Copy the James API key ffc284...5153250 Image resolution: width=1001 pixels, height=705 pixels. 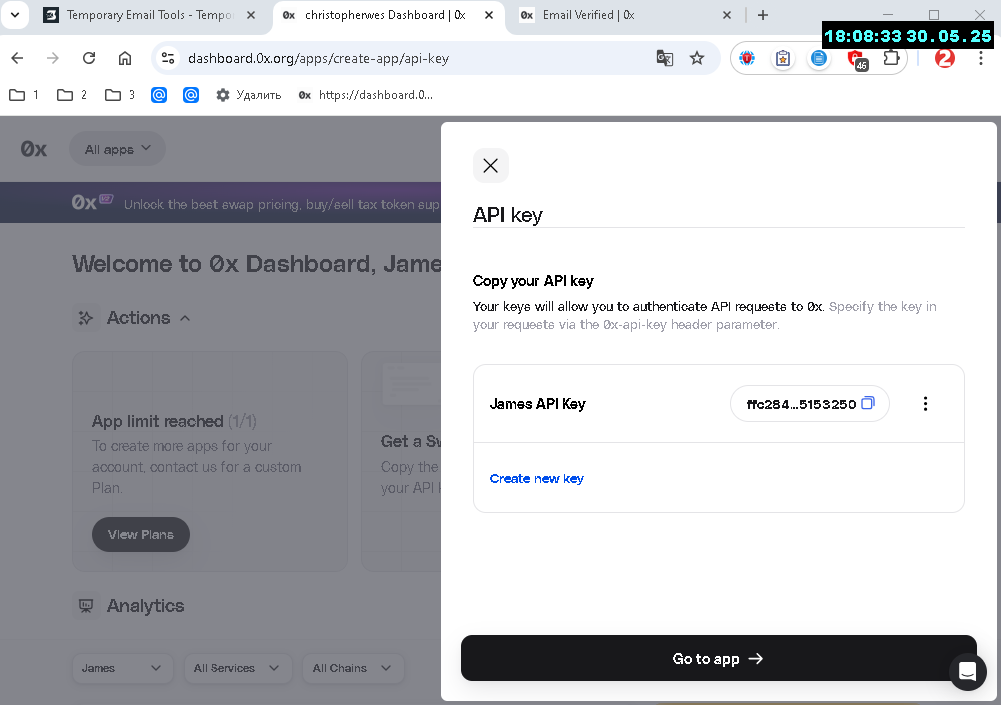pyautogui.click(x=868, y=403)
